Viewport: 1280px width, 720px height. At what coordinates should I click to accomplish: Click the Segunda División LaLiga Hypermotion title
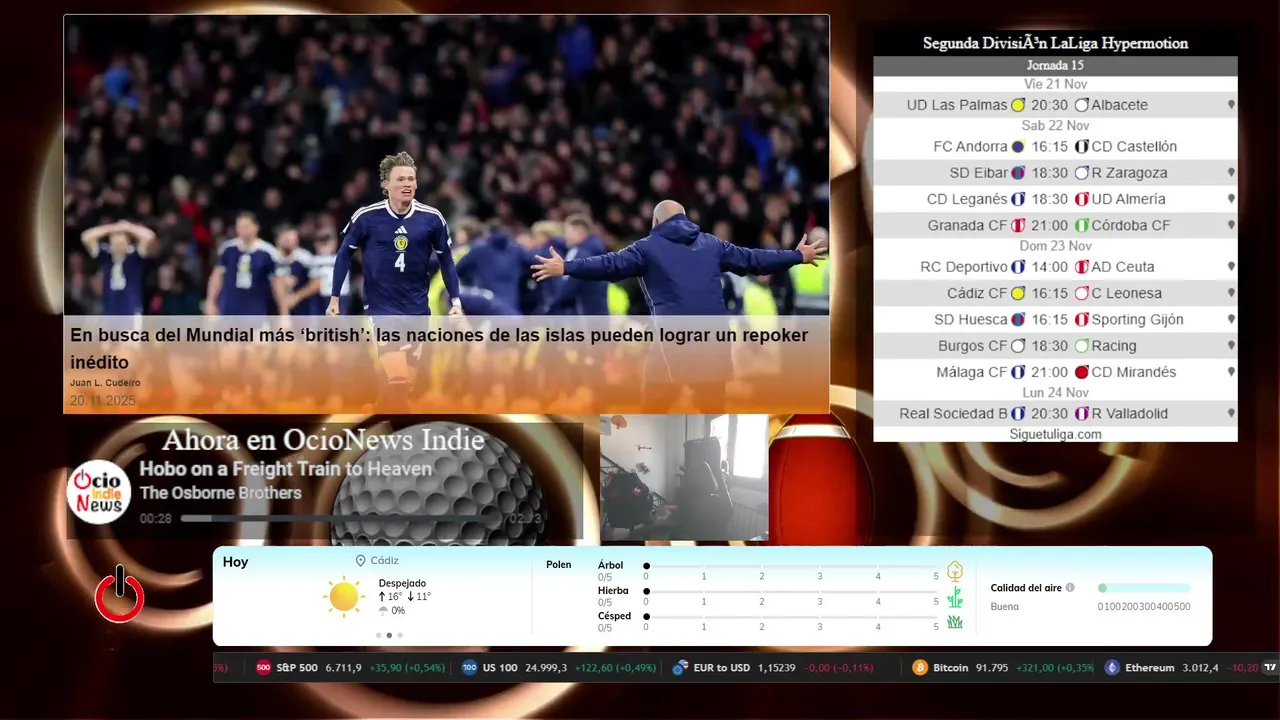point(1055,43)
